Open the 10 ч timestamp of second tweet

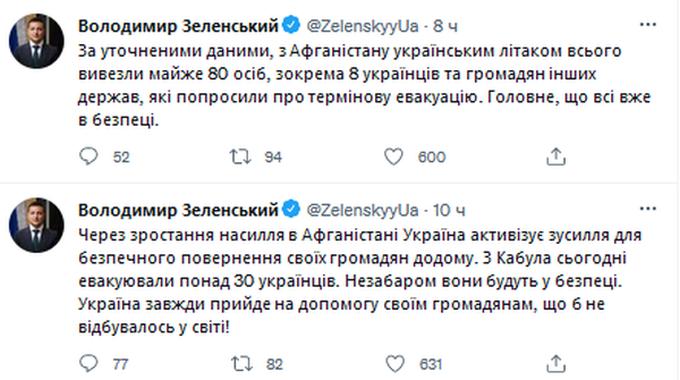point(449,211)
